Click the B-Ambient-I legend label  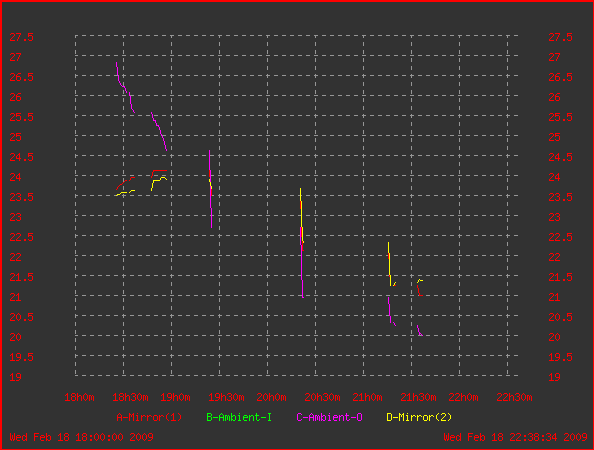click(x=239, y=417)
